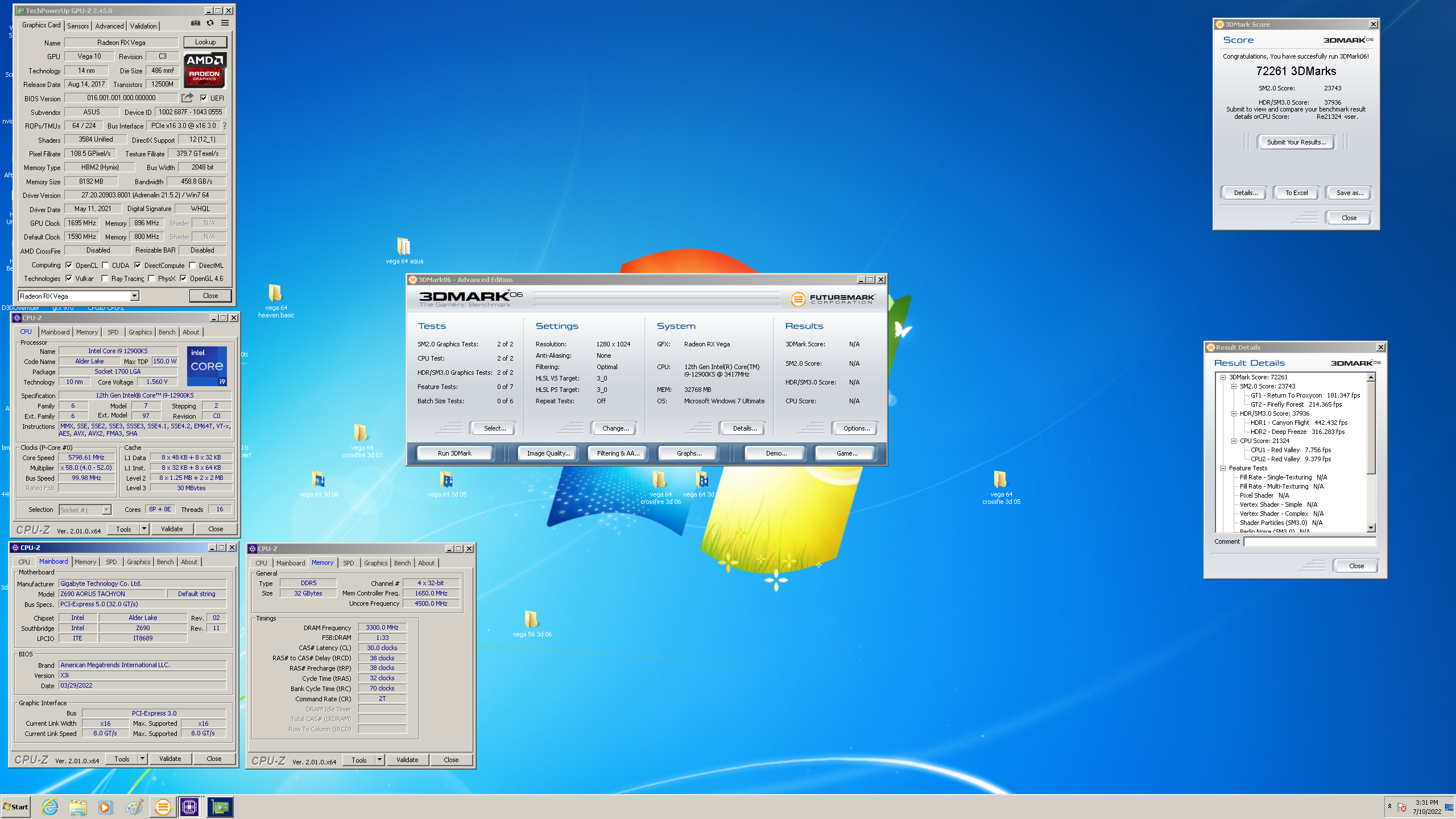This screenshot has height=819, width=1456.
Task: Toggle the Vulkan checkbox
Action: [x=69, y=279]
